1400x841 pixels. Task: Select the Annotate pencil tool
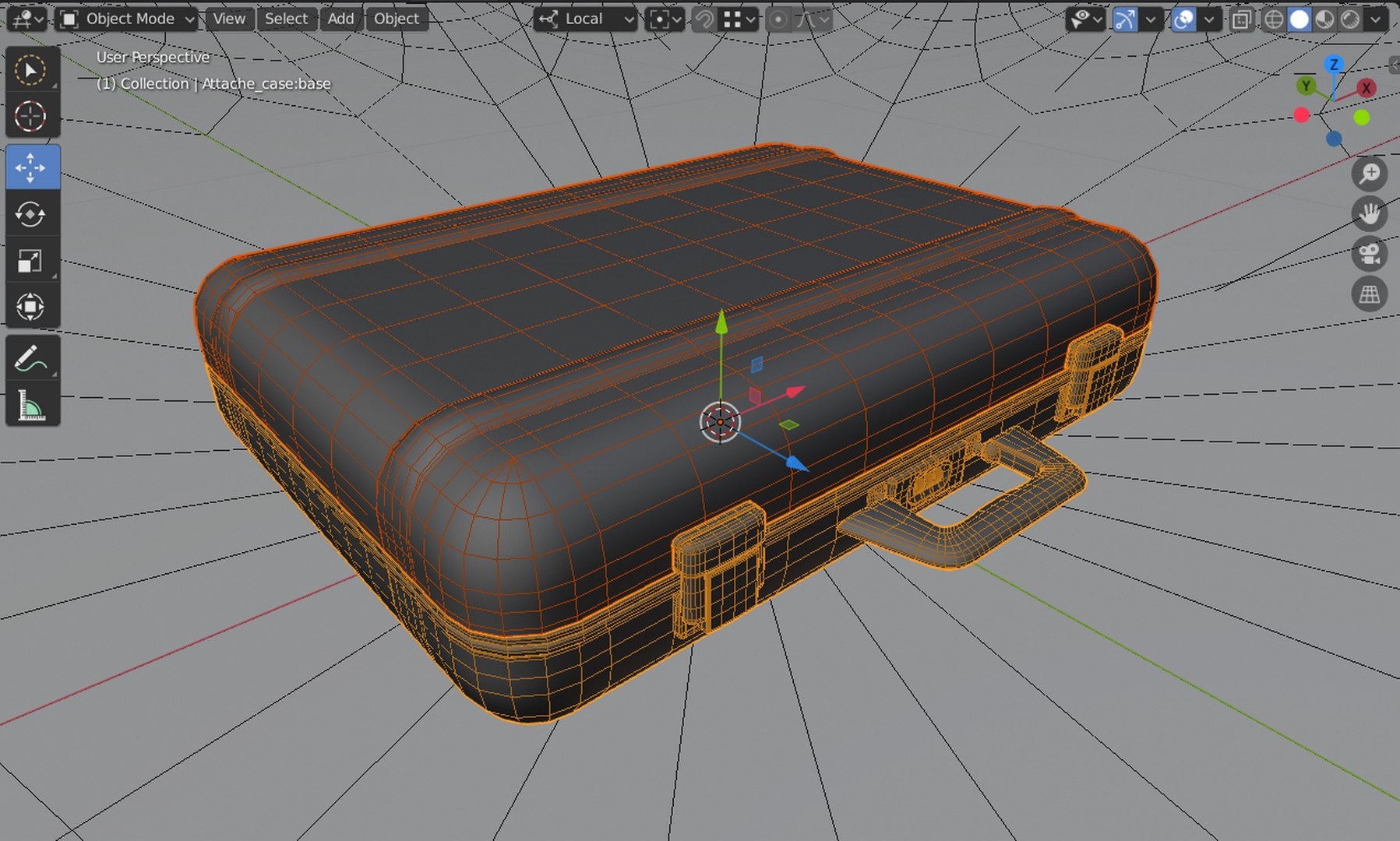31,358
